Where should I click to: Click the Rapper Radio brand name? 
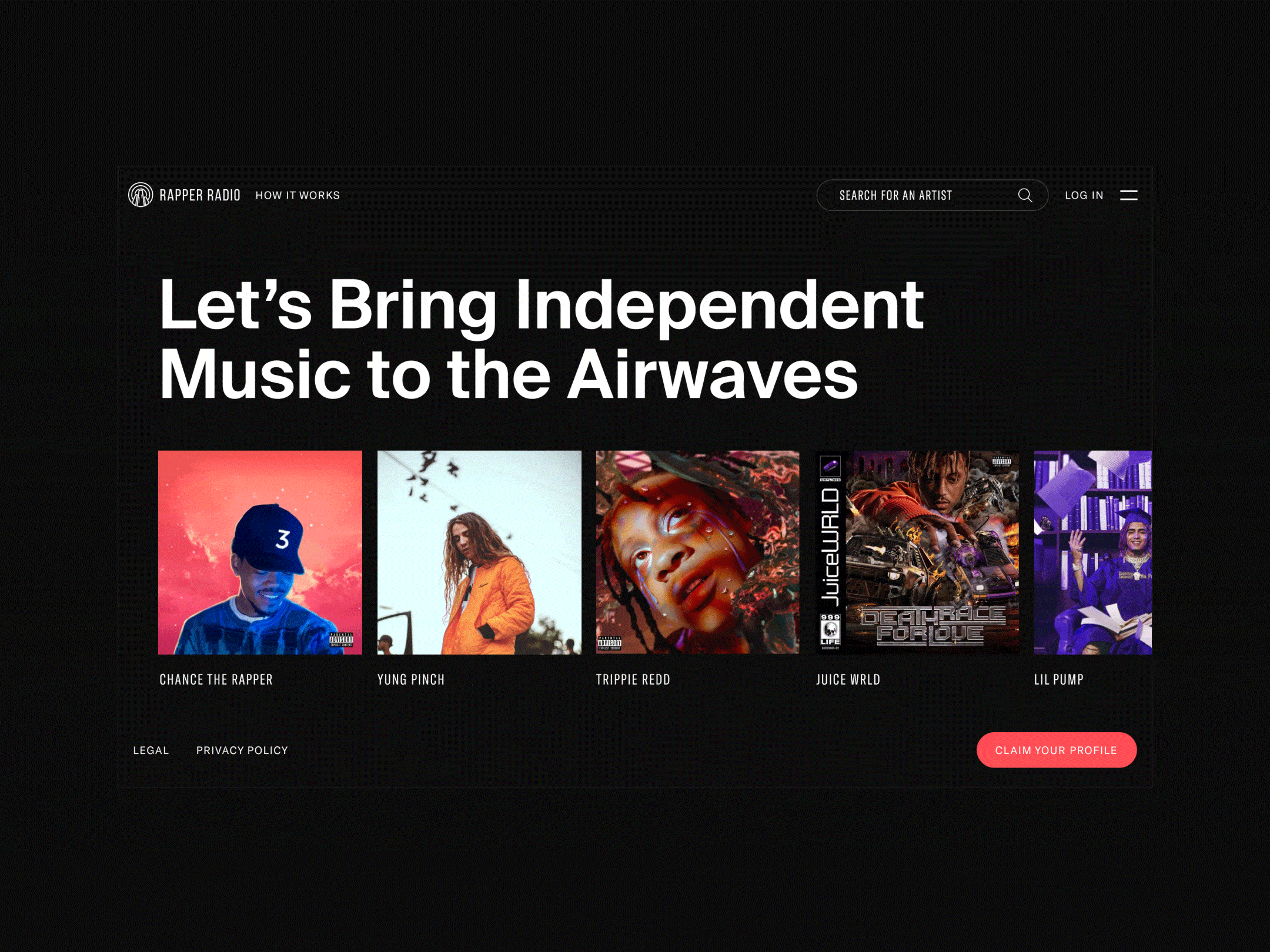200,195
